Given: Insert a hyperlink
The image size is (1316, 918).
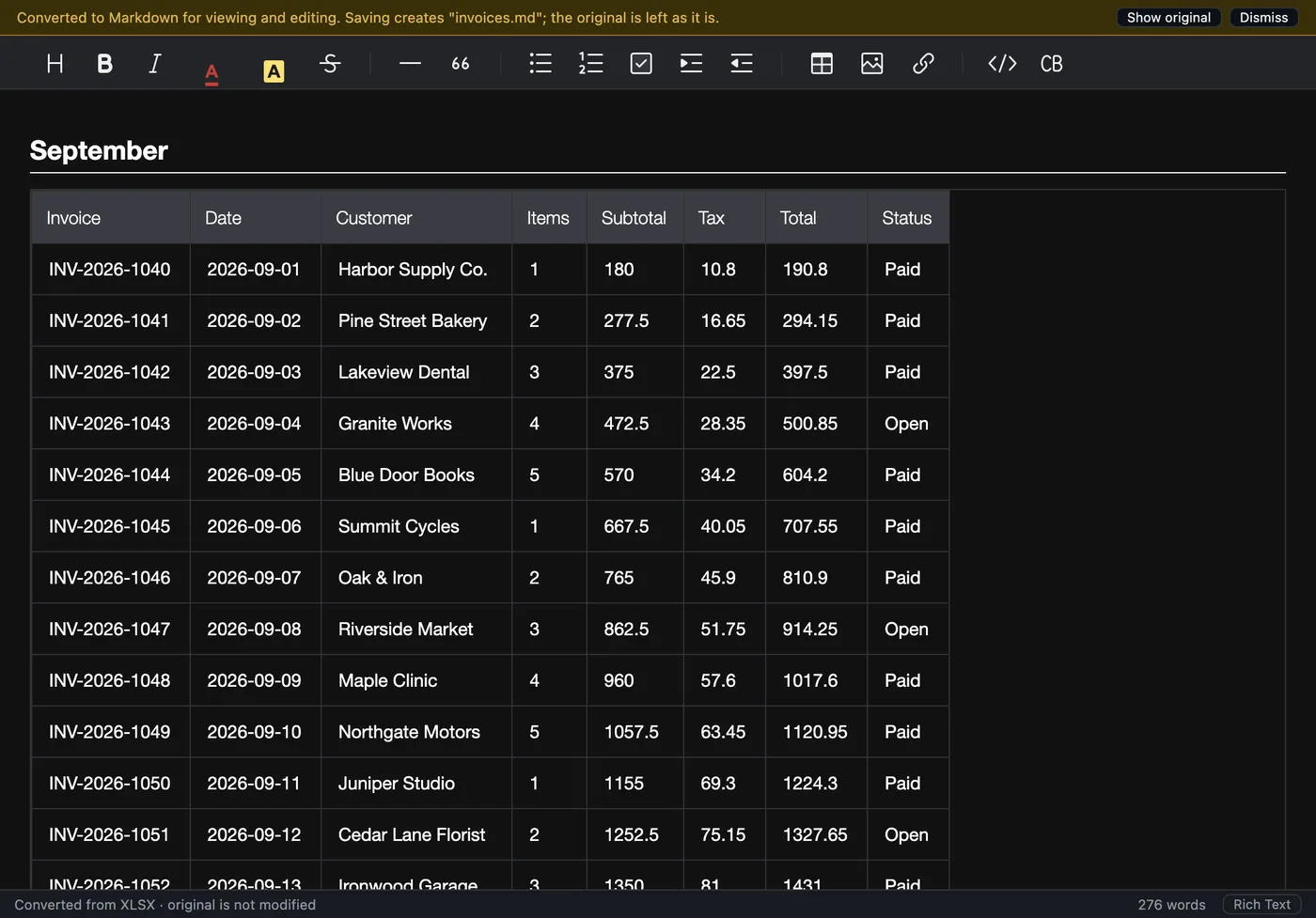Looking at the screenshot, I should 923,63.
